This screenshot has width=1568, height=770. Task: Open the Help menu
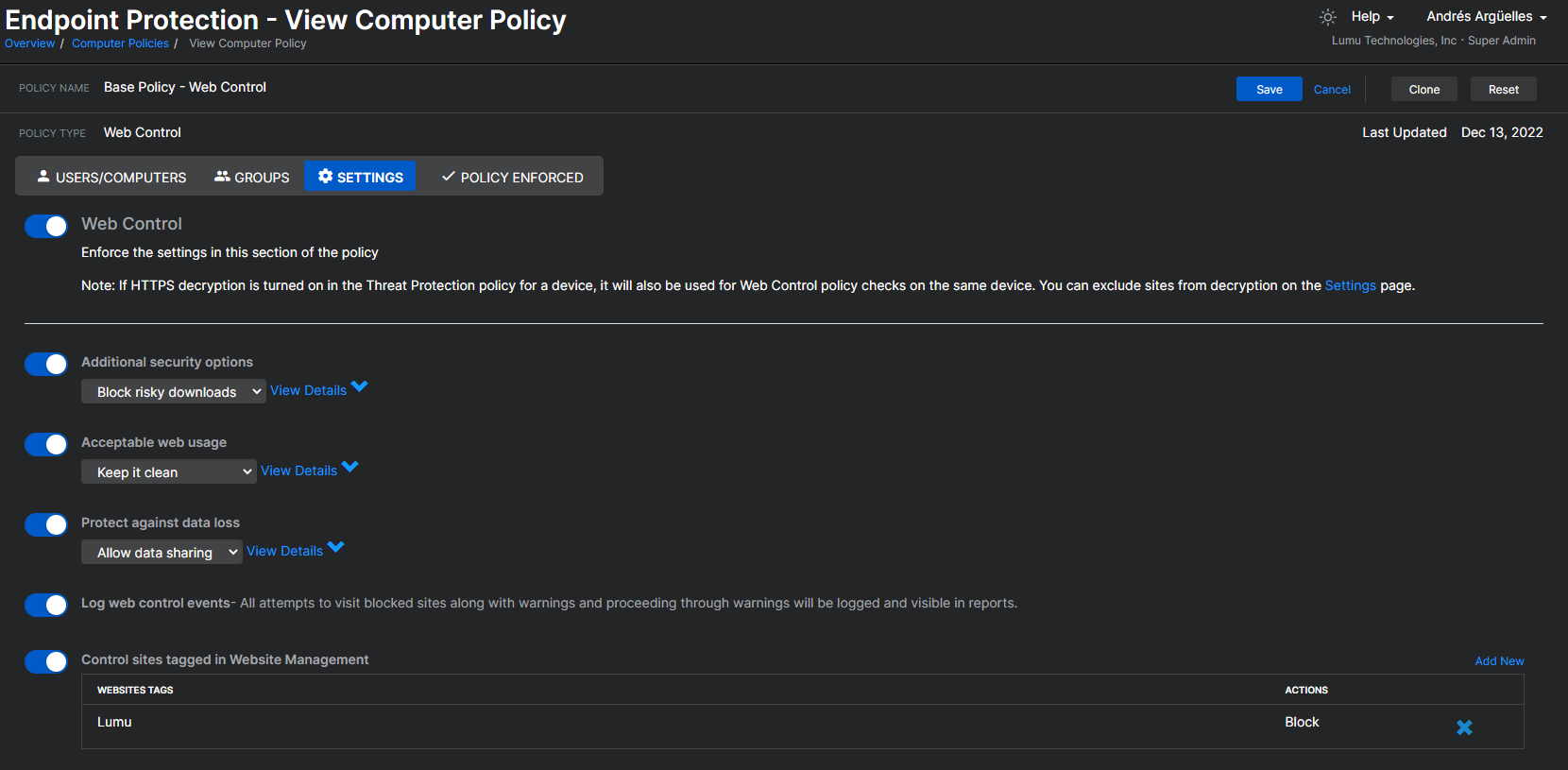coord(1372,17)
